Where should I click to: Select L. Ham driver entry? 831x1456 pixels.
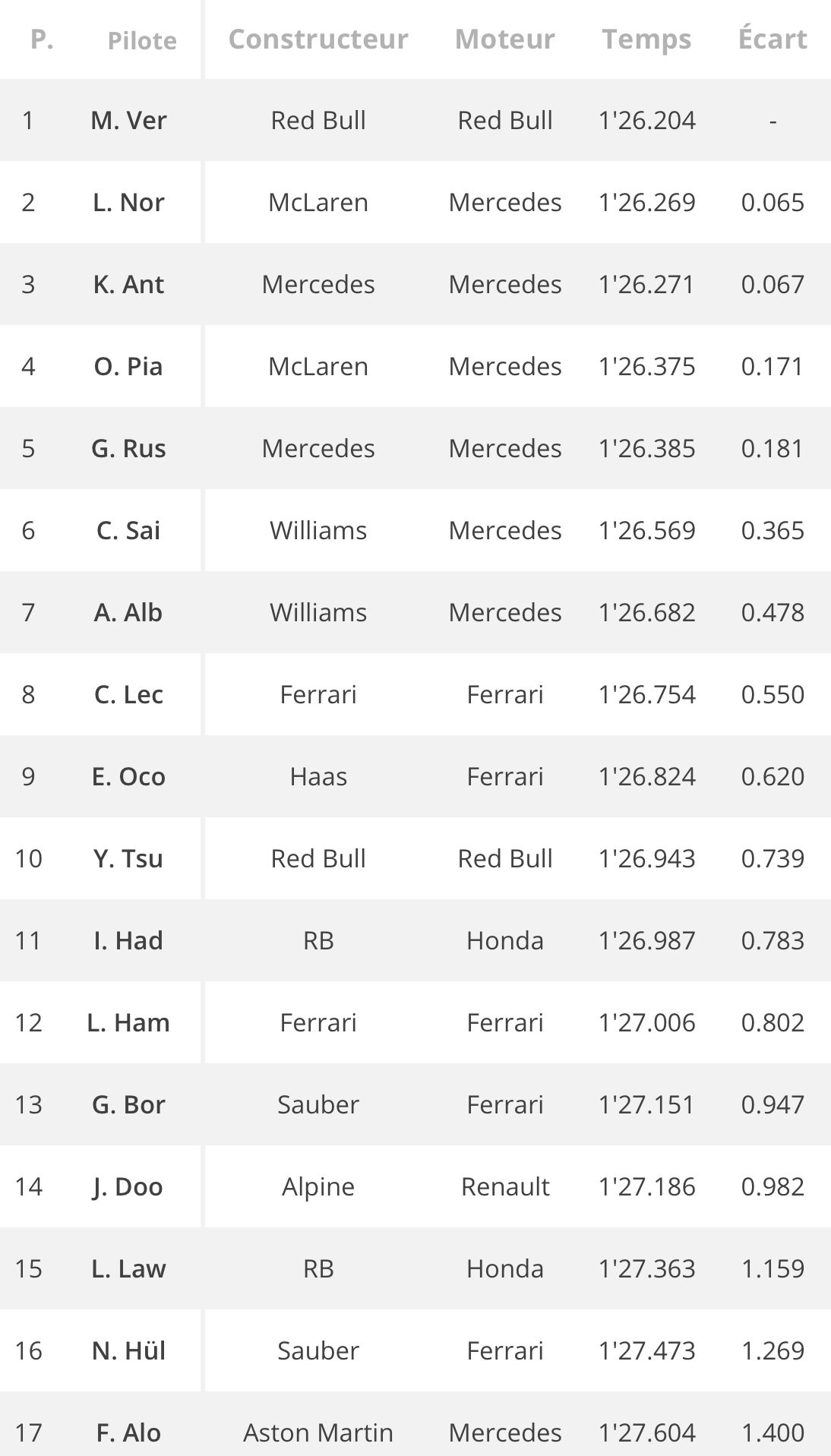point(128,1022)
